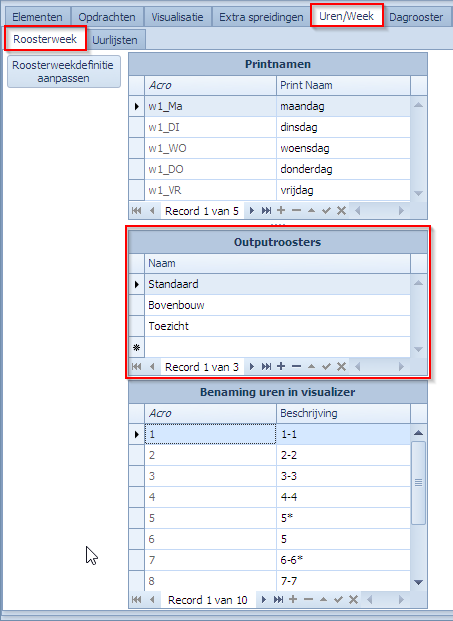Screen dimensions: 453x621
Task: Open the Visualisatie tab
Action: (177, 17)
